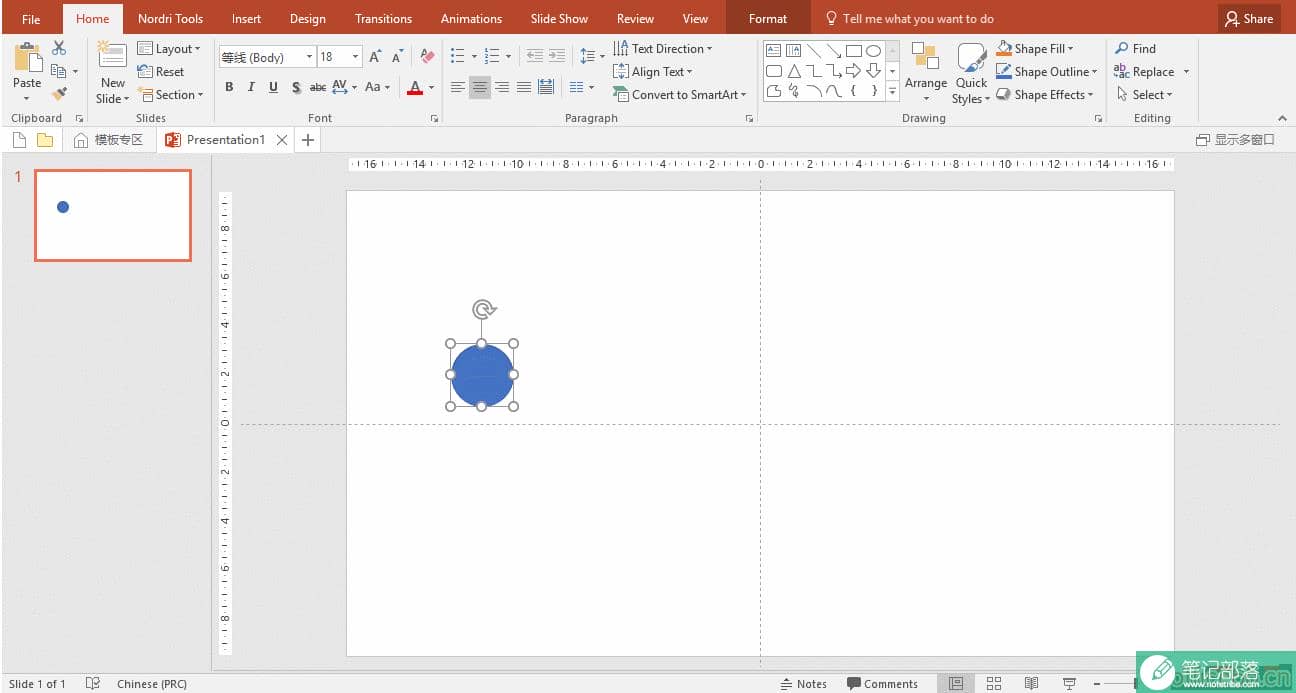1296x693 pixels.
Task: Align text right
Action: coord(502,88)
